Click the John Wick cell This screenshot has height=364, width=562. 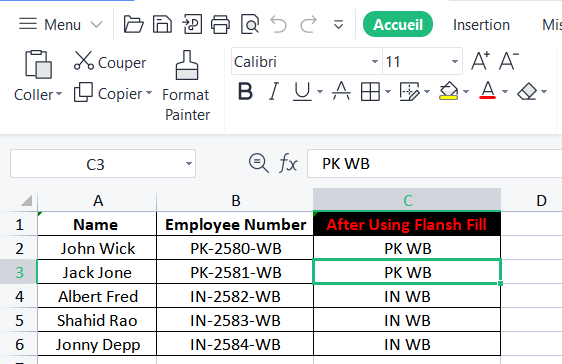pos(97,248)
